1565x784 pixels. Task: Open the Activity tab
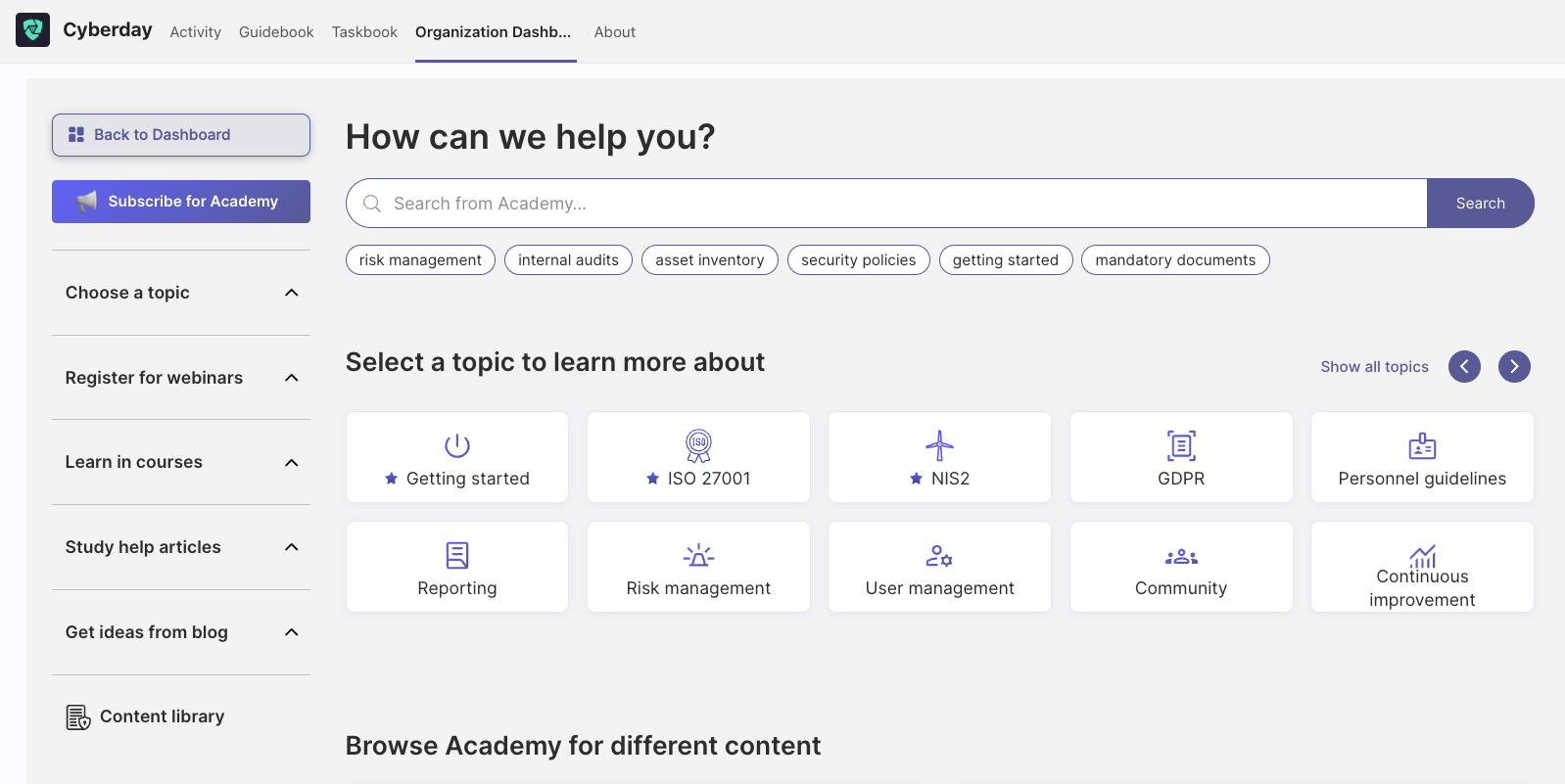click(196, 32)
